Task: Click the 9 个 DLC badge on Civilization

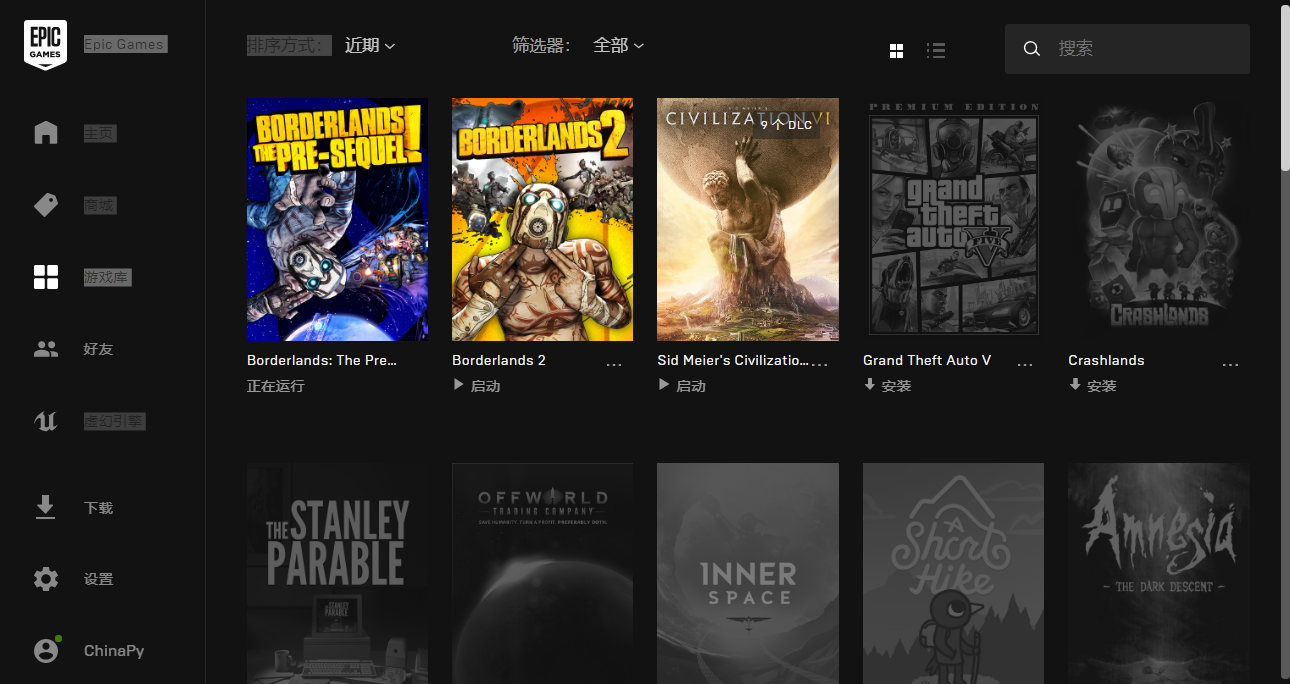Action: pyautogui.click(x=786, y=125)
